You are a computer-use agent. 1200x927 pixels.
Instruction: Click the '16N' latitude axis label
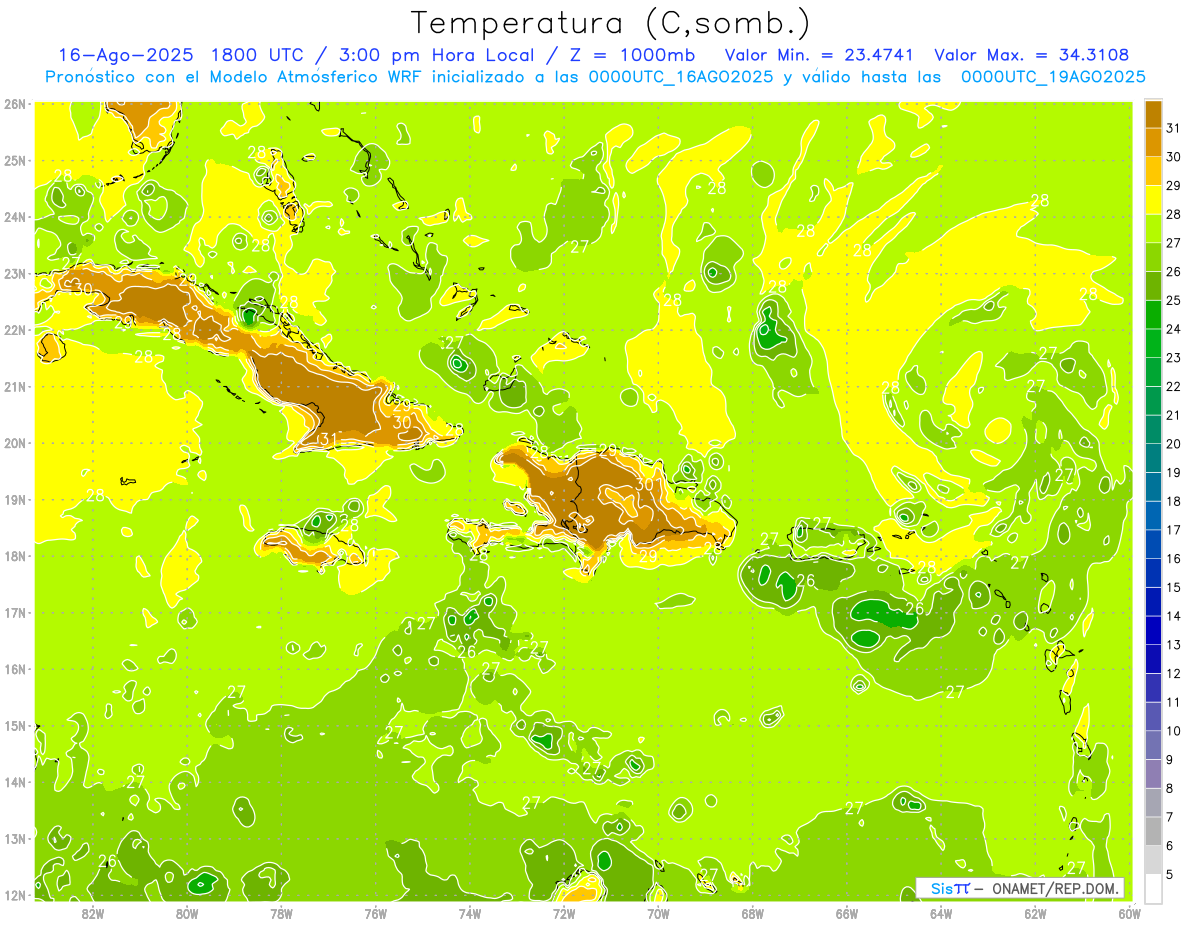(x=16, y=668)
